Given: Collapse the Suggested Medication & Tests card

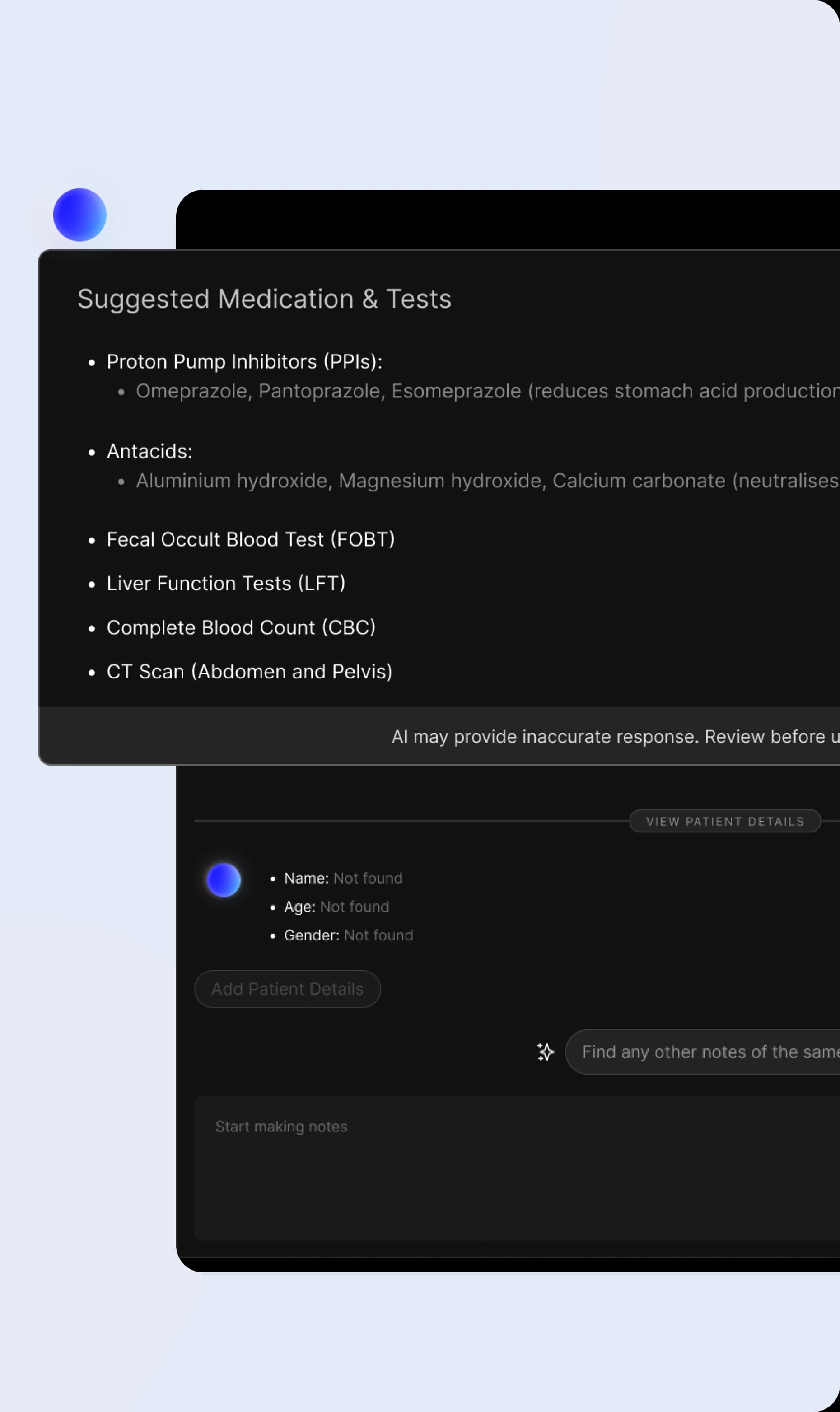Looking at the screenshot, I should coord(264,299).
